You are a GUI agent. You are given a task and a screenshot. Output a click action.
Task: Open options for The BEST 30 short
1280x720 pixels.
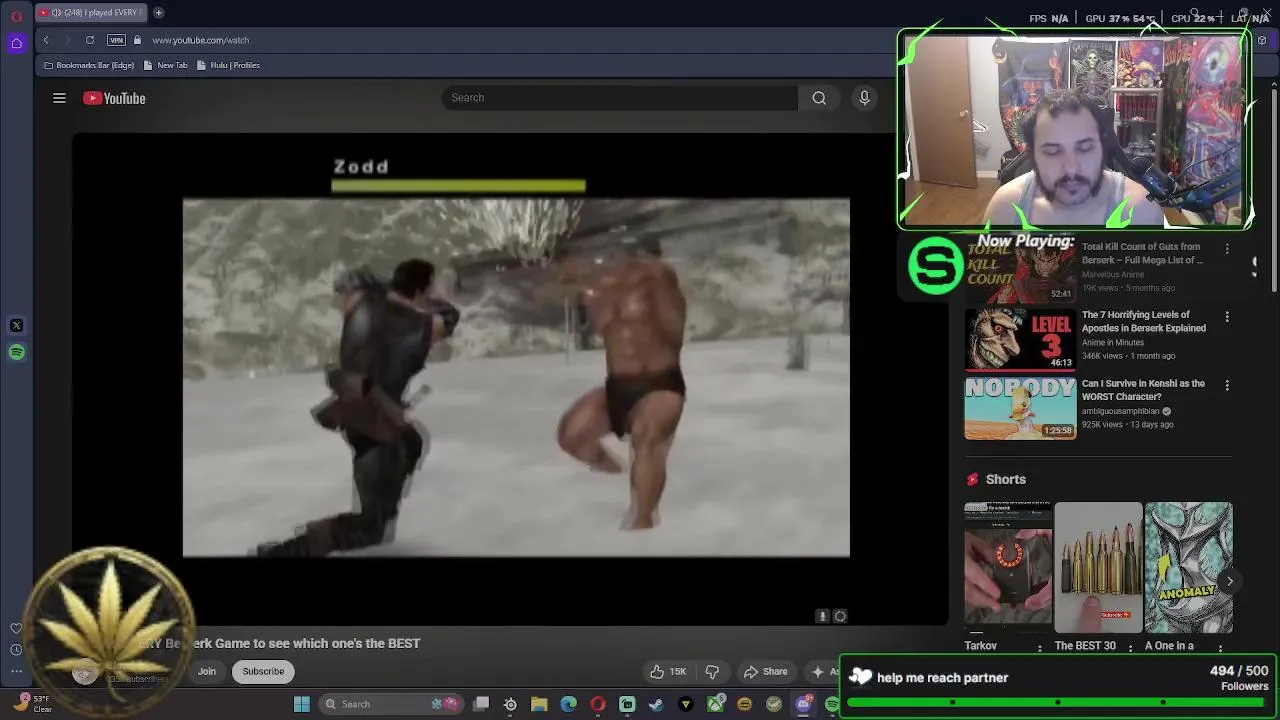[1130, 648]
